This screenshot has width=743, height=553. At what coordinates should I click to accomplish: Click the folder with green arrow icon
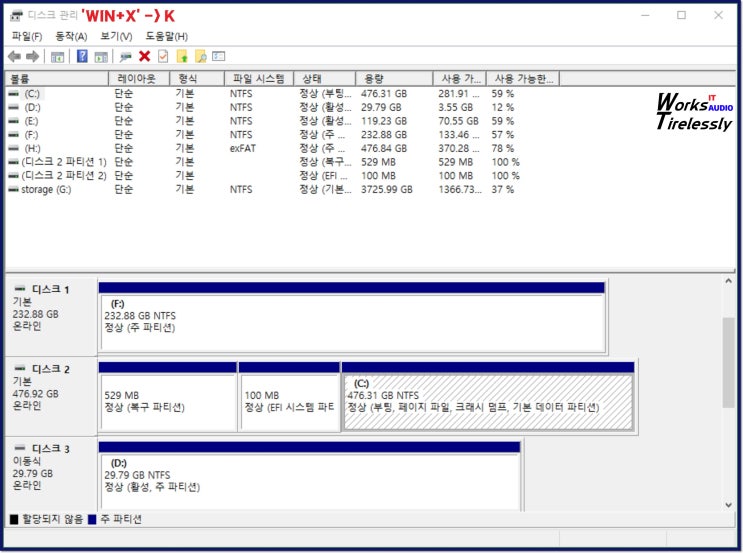pos(182,57)
